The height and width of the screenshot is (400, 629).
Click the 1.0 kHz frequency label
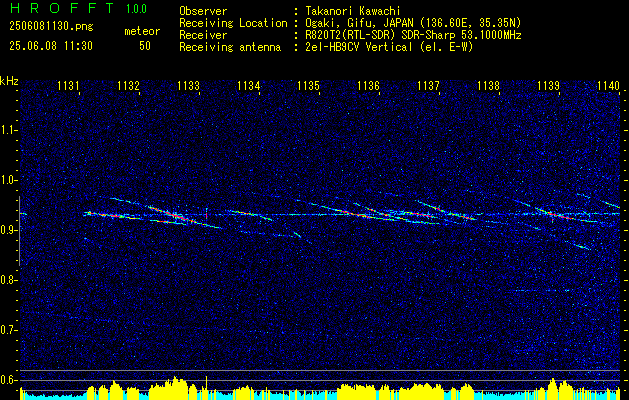(x=8, y=180)
